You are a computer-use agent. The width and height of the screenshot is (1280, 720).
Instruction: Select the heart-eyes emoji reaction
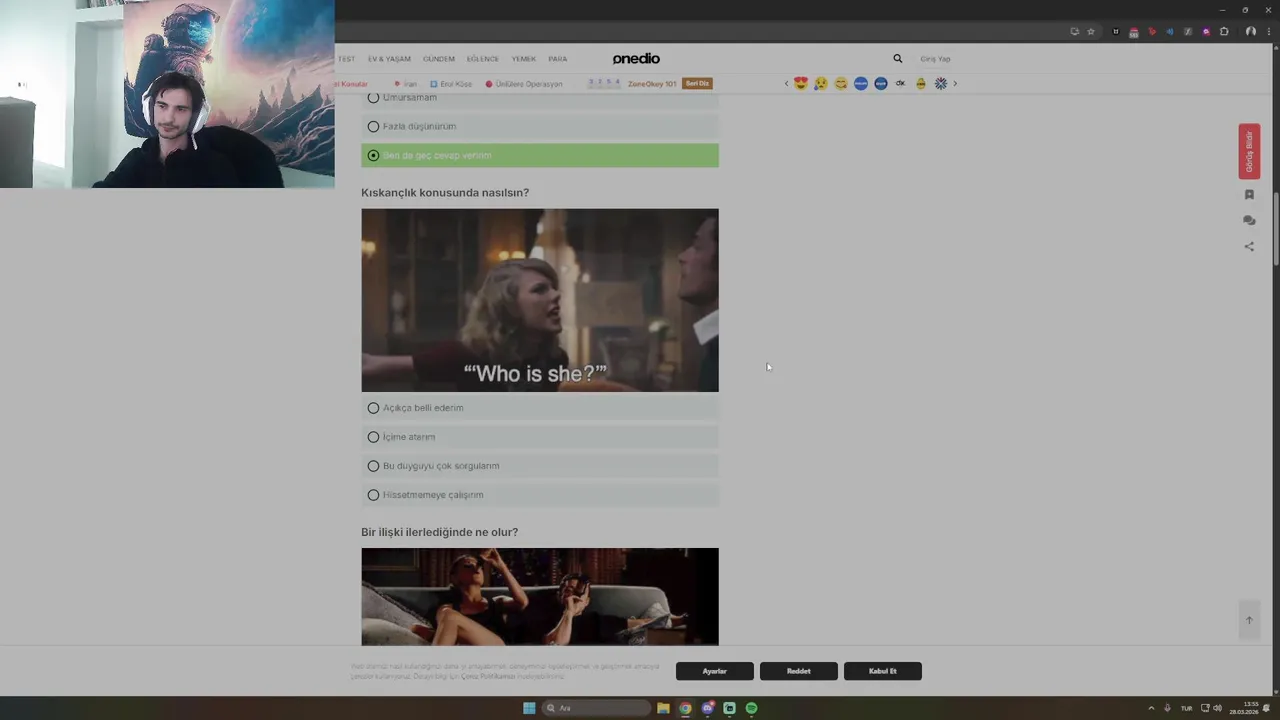point(801,83)
